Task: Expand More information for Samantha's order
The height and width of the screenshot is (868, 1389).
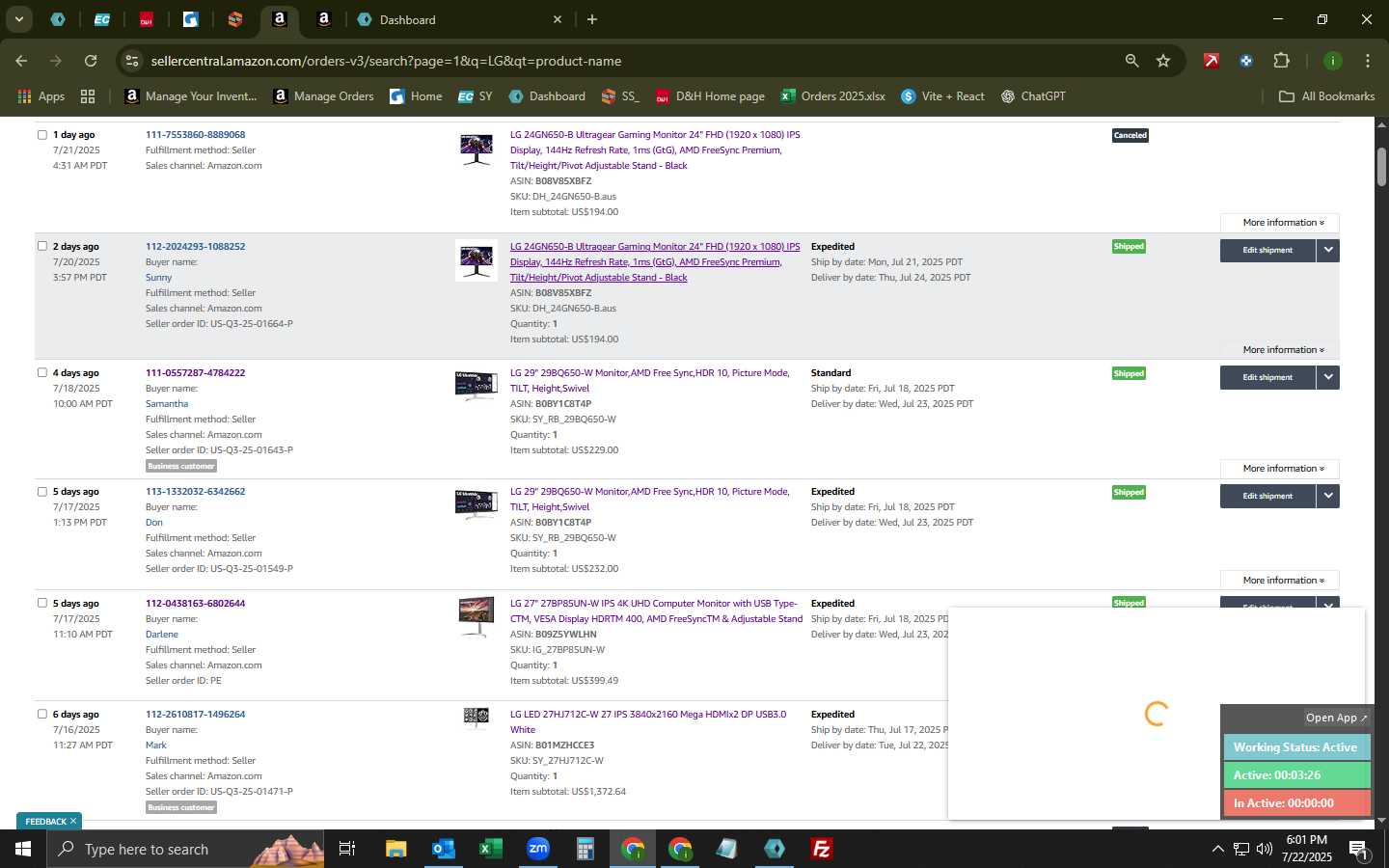Action: point(1282,469)
